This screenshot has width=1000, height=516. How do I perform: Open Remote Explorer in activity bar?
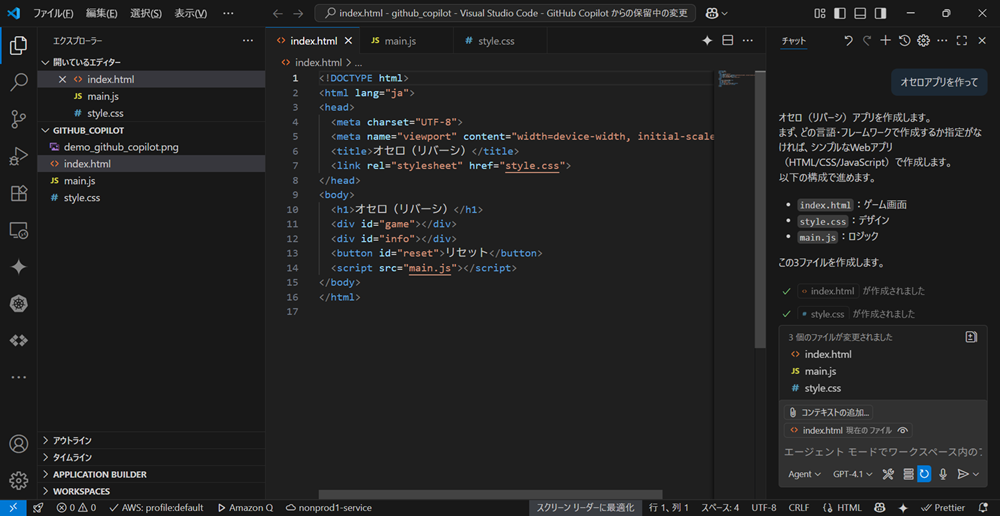[18, 230]
